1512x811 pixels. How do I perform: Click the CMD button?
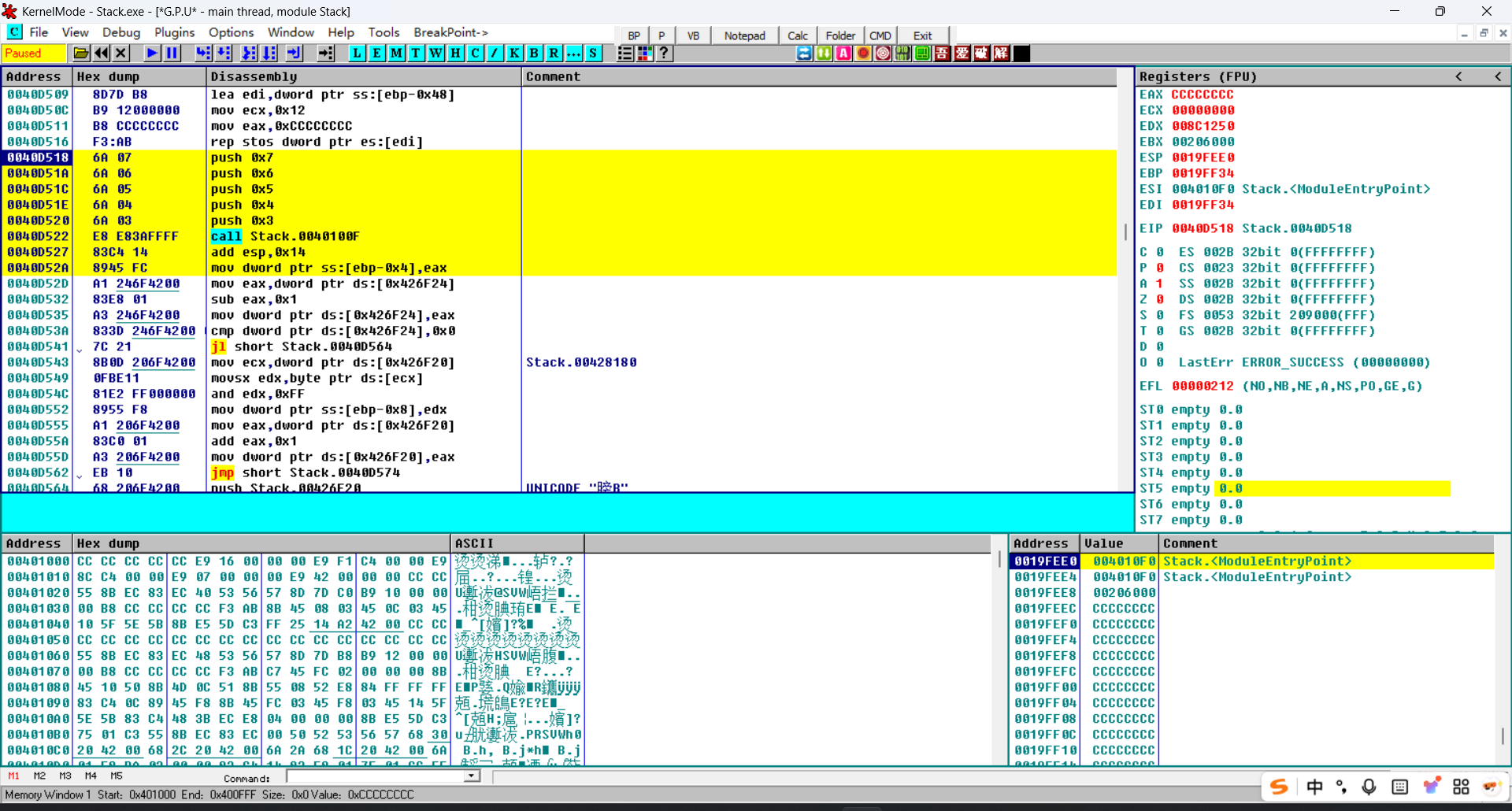click(880, 35)
